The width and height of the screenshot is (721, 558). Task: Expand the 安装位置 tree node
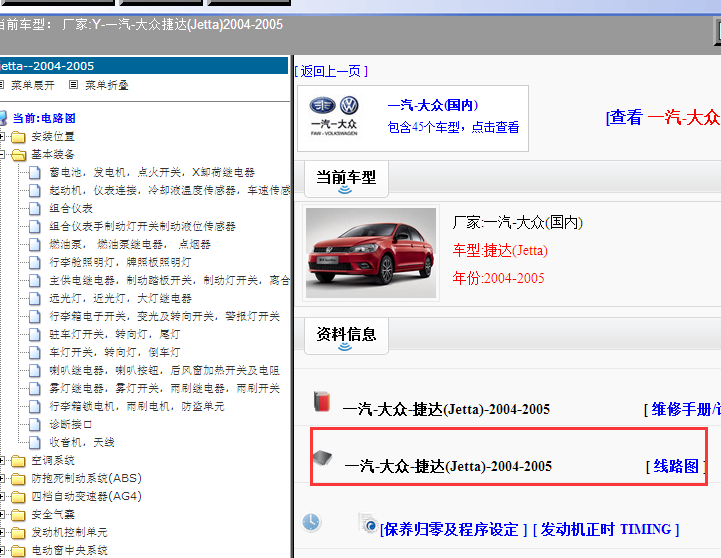tap(2, 137)
